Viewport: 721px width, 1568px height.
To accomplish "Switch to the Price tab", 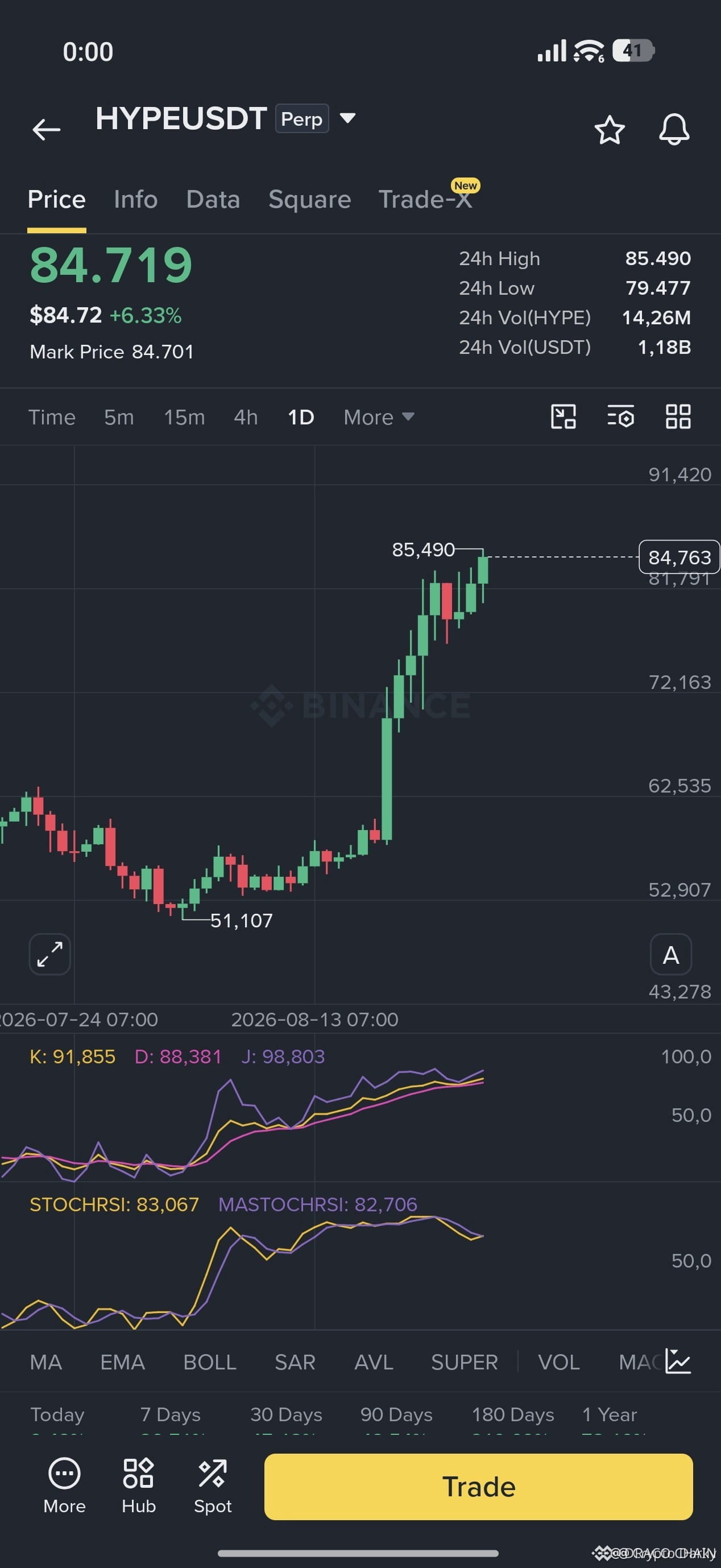I will 57,200.
